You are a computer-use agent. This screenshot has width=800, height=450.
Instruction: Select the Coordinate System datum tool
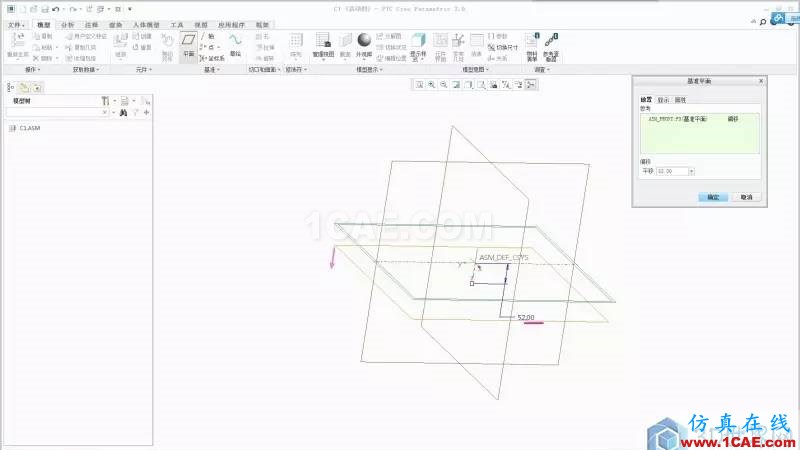click(x=212, y=58)
